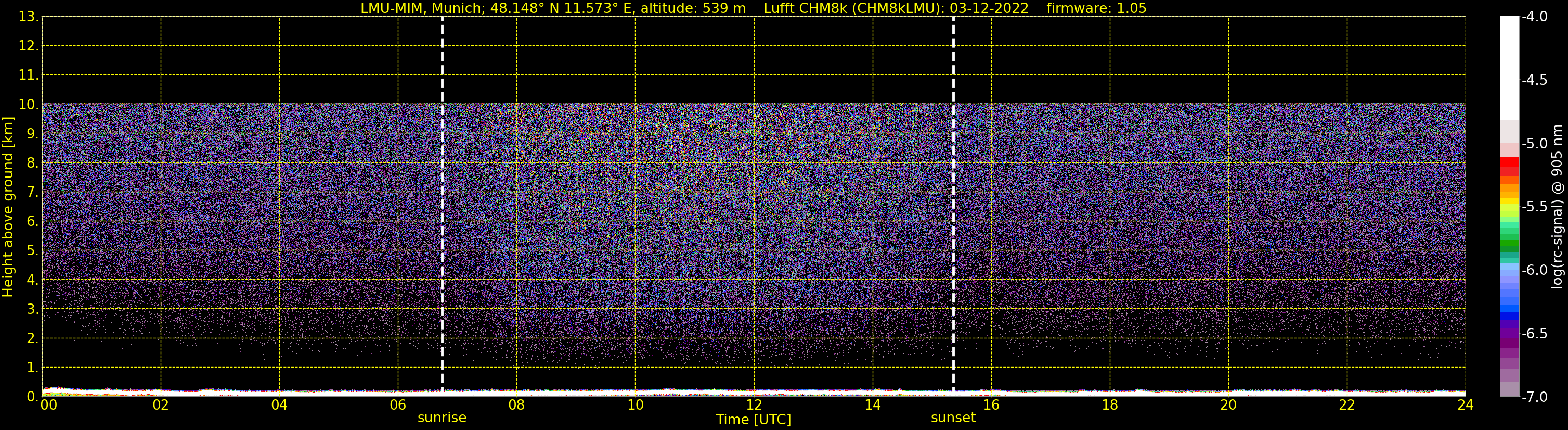Click the 'sunset' label below the axis
Viewport: 1568px width, 430px height.
[x=953, y=418]
